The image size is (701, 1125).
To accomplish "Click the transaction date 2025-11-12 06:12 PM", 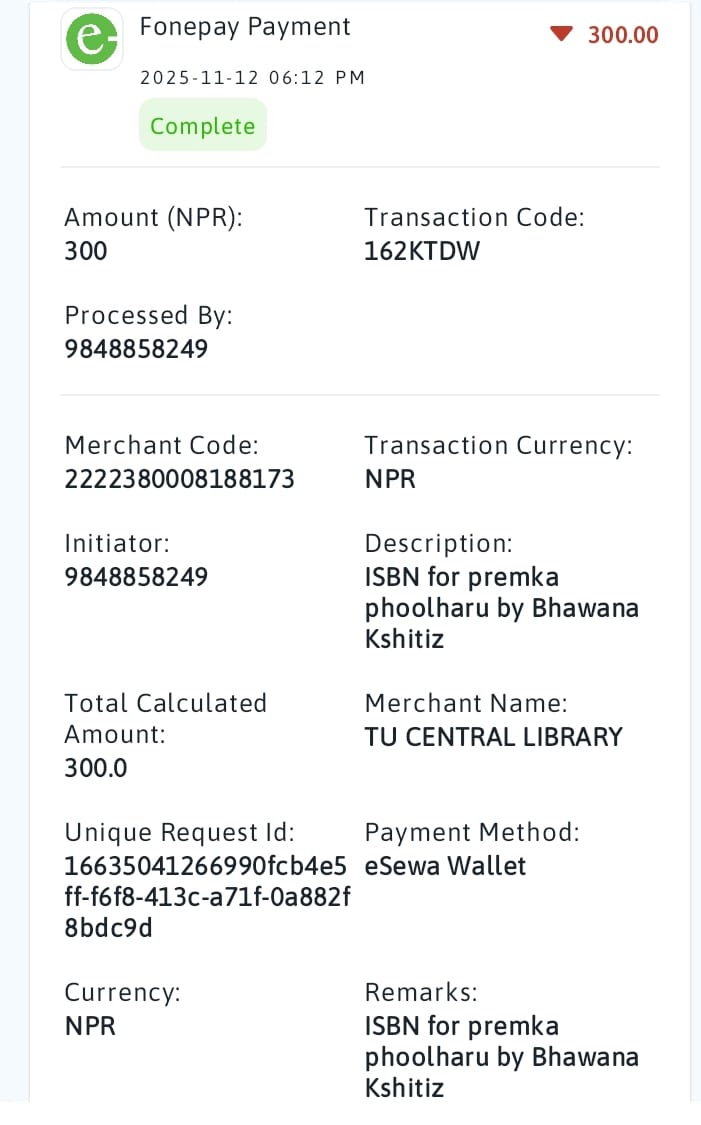I will (252, 77).
